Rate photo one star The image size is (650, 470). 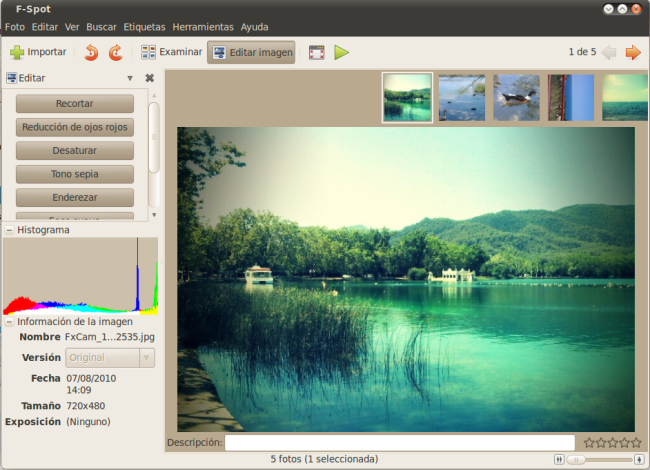click(x=589, y=443)
